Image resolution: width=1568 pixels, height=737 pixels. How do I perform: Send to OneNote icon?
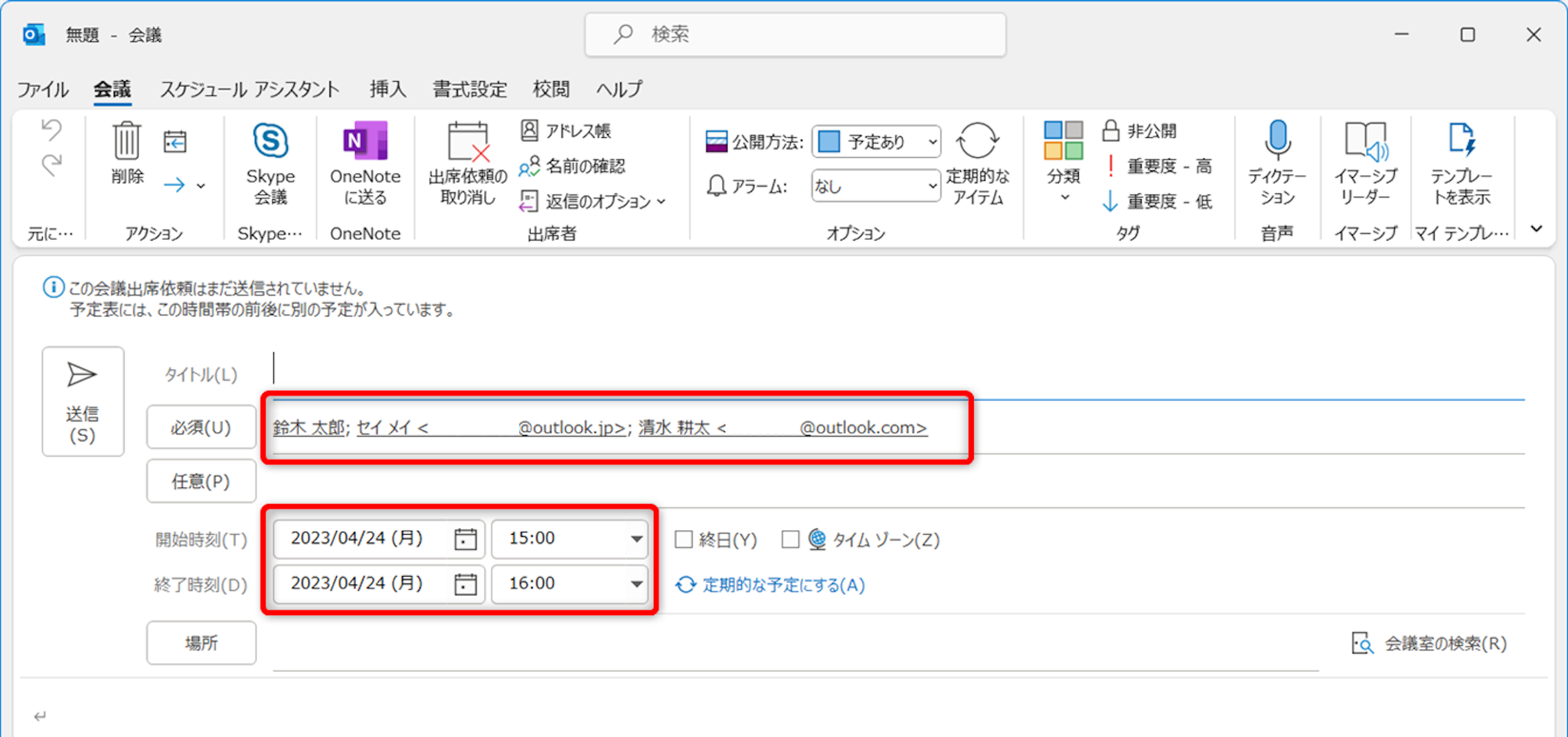coord(365,142)
